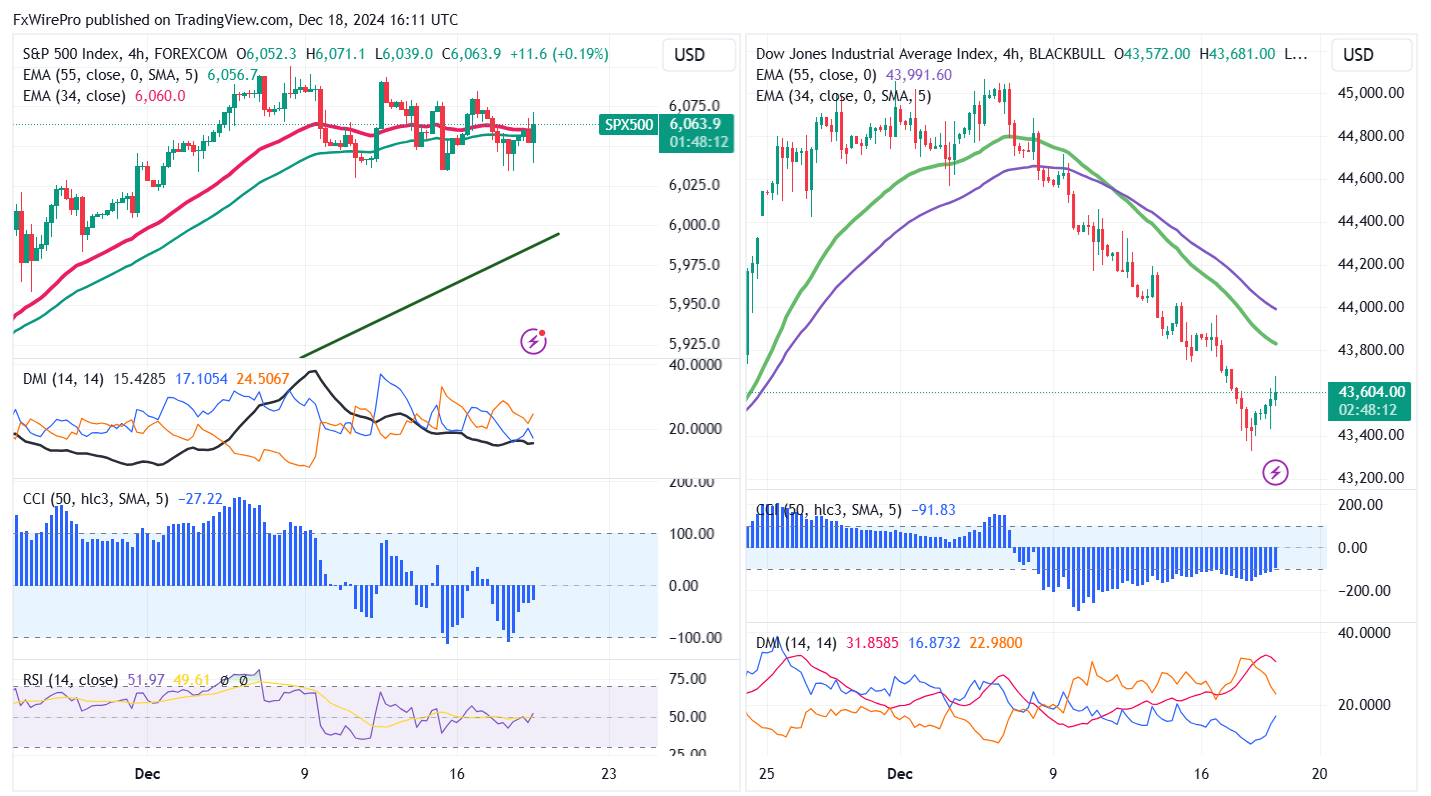Select the EMA (34, close) legend on S&P chart

(x=74, y=96)
